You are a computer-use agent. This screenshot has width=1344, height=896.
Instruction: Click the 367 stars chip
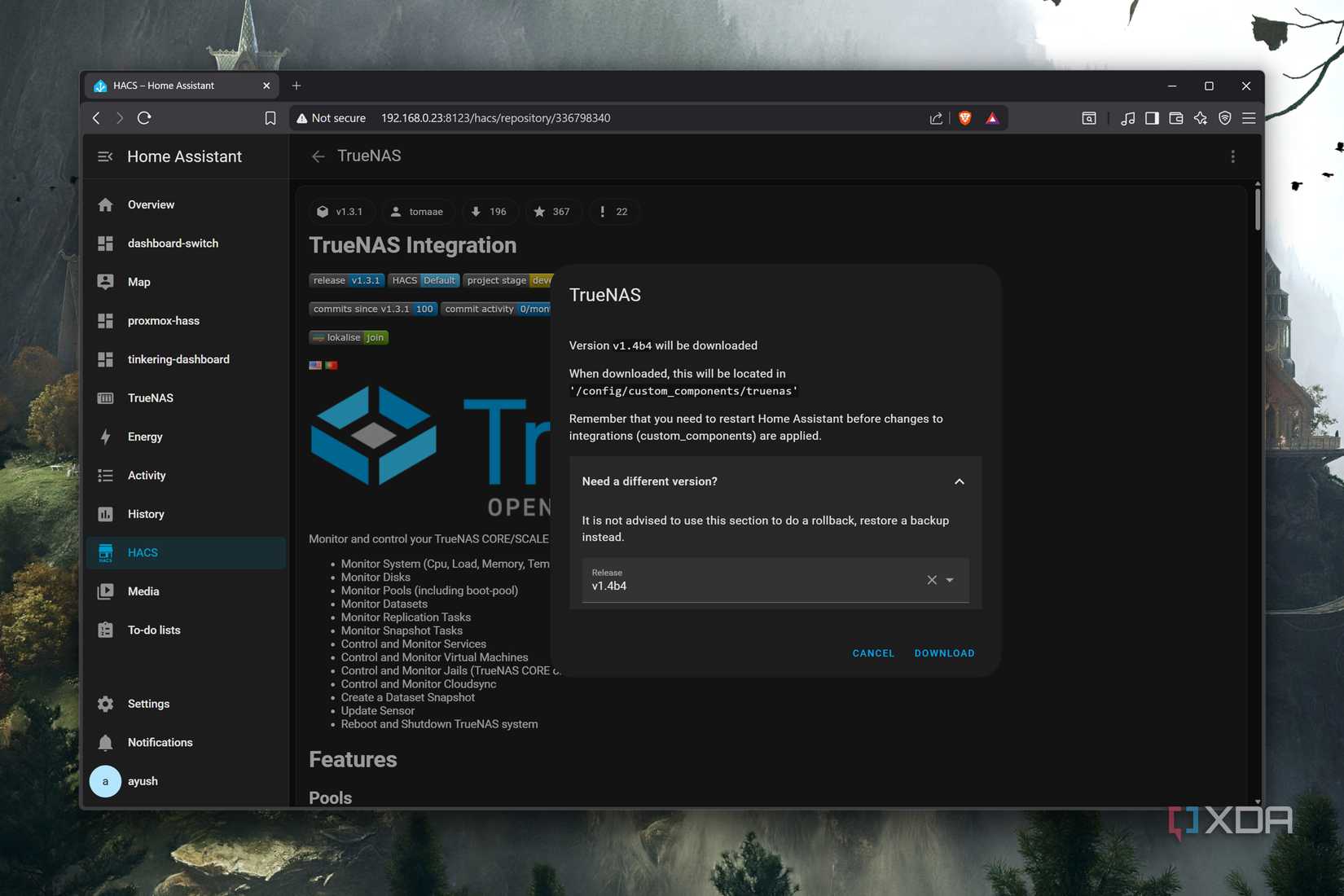coord(552,212)
